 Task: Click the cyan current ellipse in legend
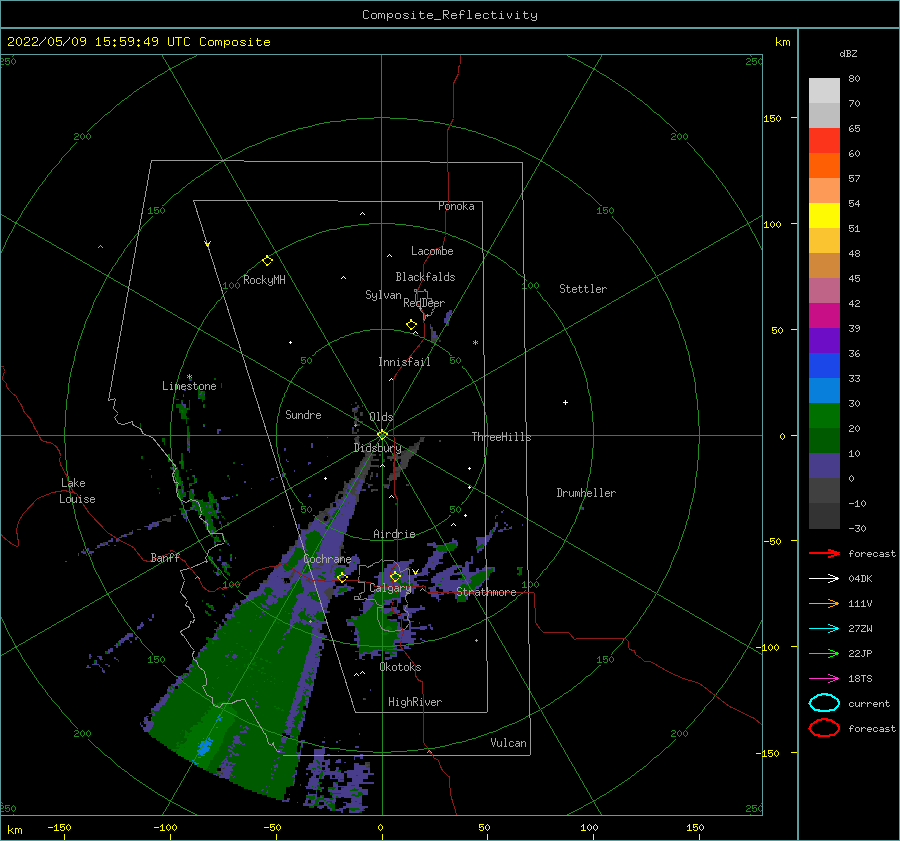click(x=824, y=703)
